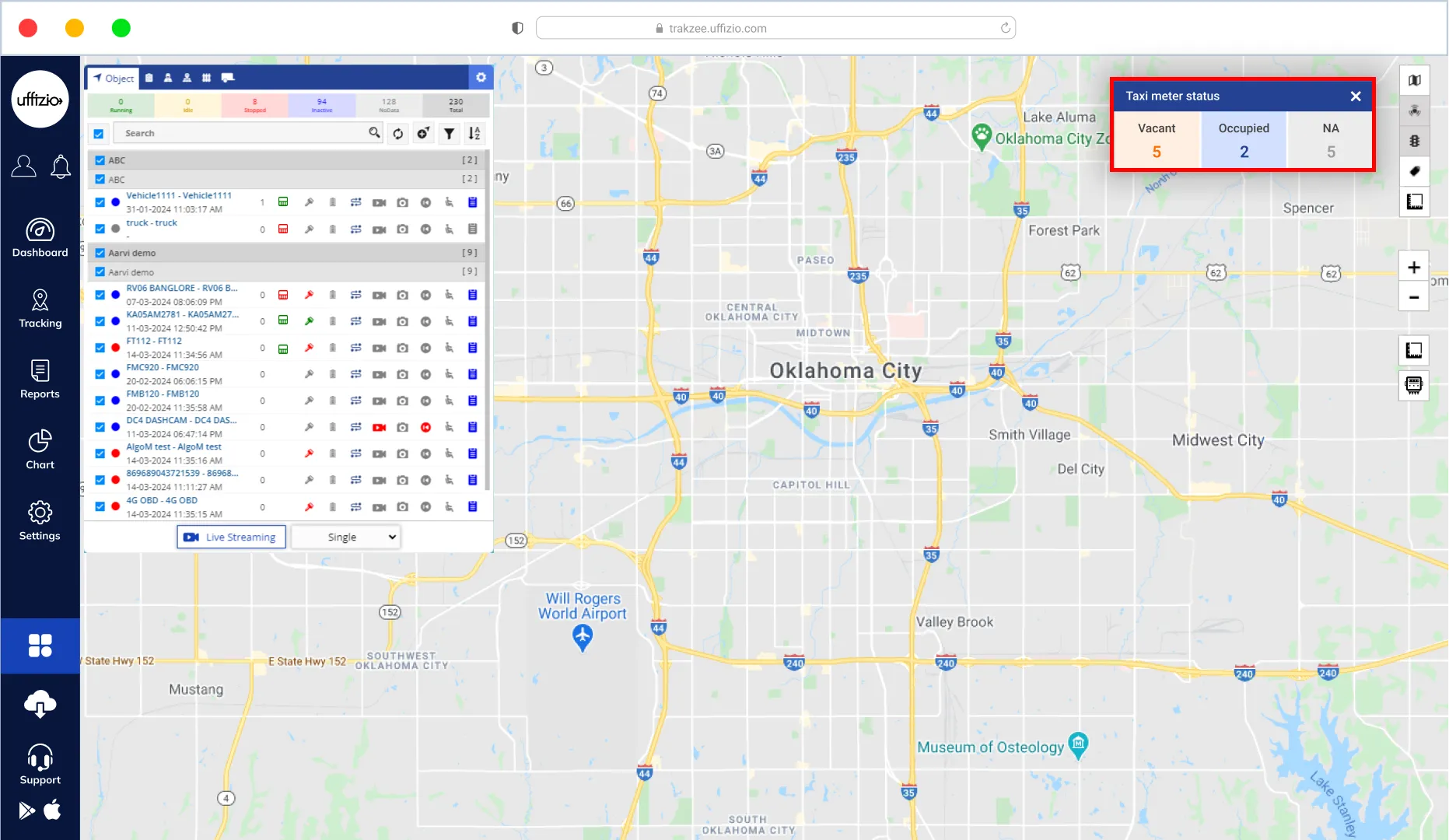Uncheck the Vehicle1111 checkbox
The height and width of the screenshot is (840, 1449).
(100, 202)
